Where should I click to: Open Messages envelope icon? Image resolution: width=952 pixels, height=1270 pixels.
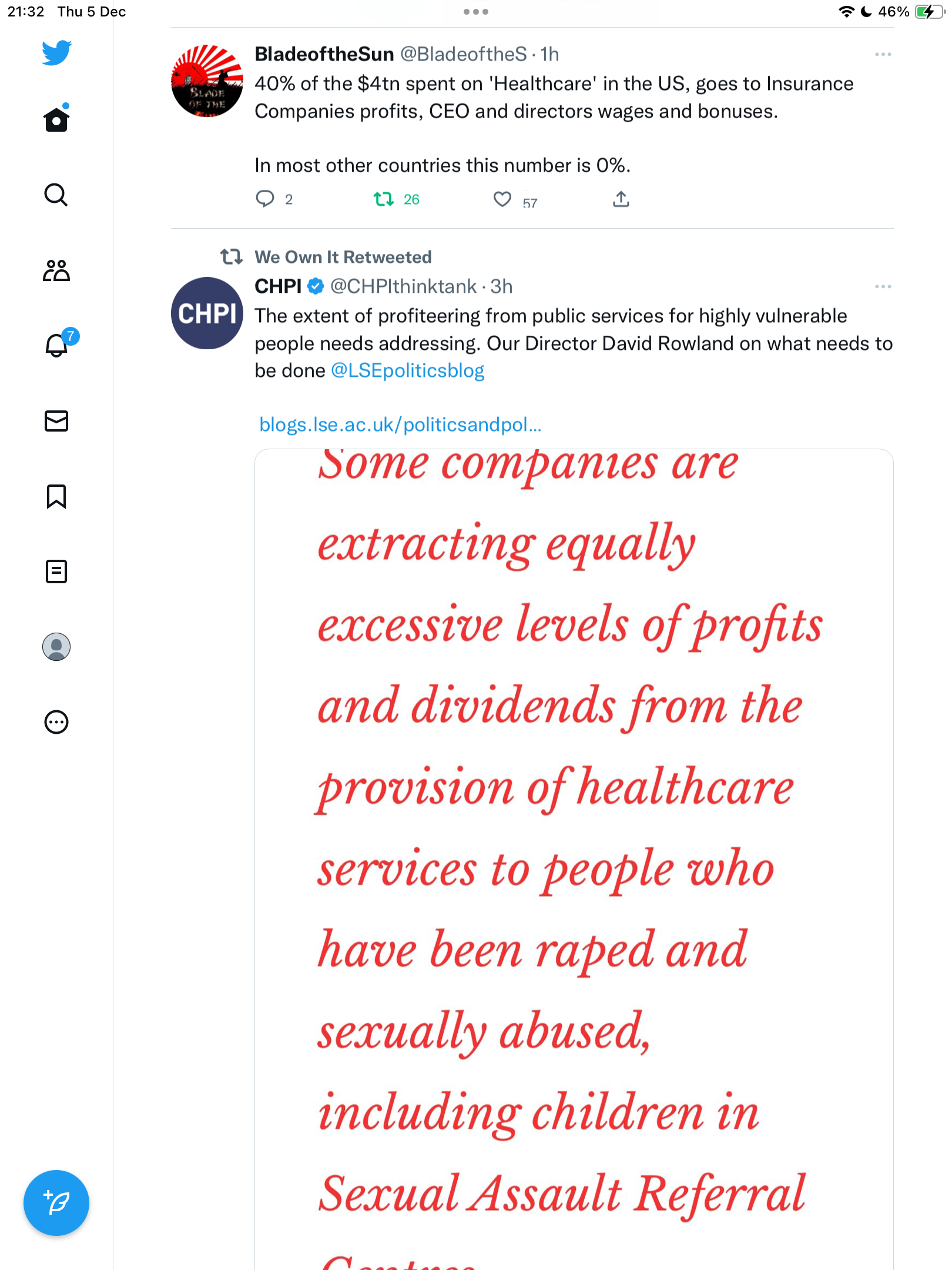click(56, 421)
